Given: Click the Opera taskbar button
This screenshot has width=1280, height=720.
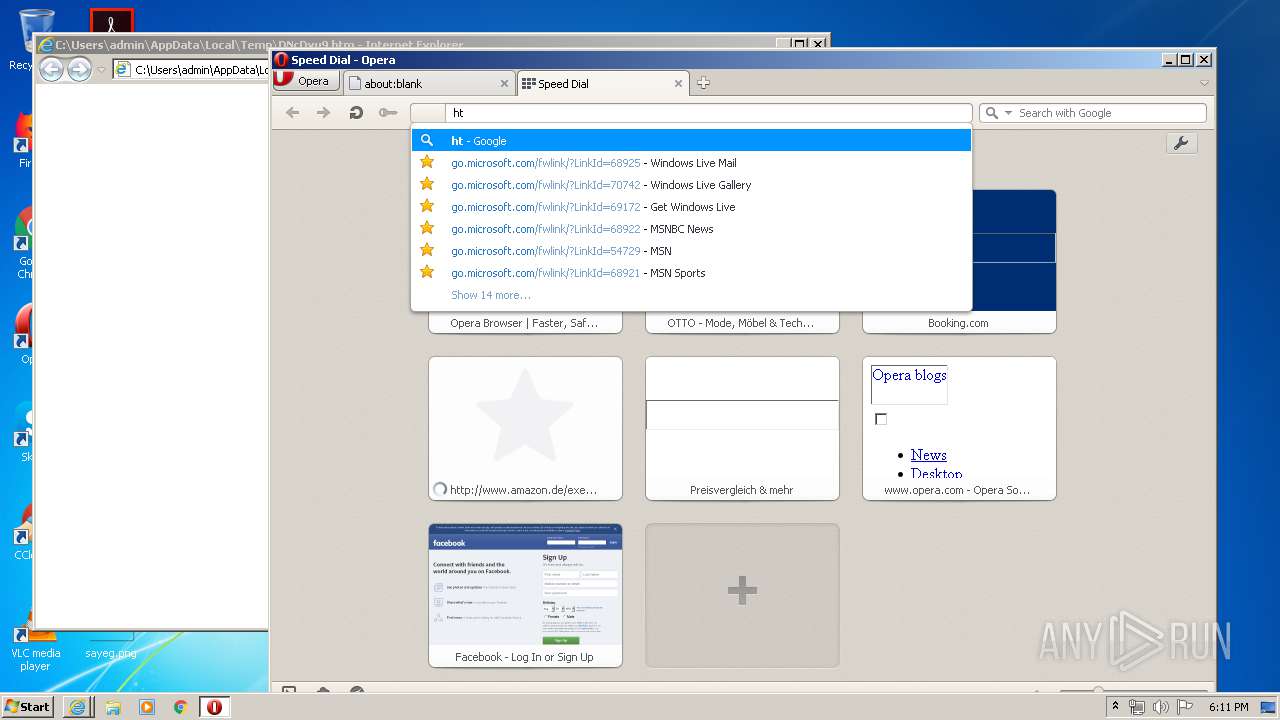Looking at the screenshot, I should 214,707.
